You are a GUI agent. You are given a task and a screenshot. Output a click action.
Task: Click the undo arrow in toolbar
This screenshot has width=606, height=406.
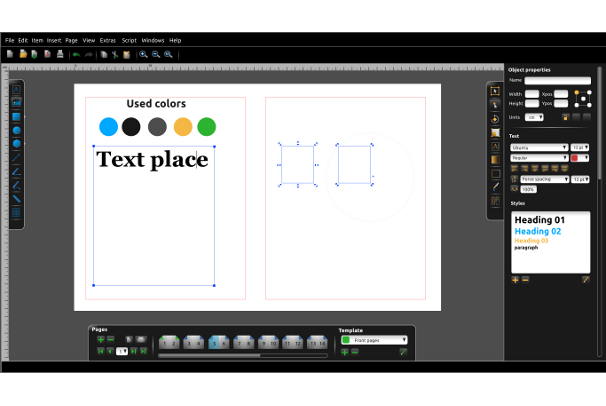coord(76,54)
